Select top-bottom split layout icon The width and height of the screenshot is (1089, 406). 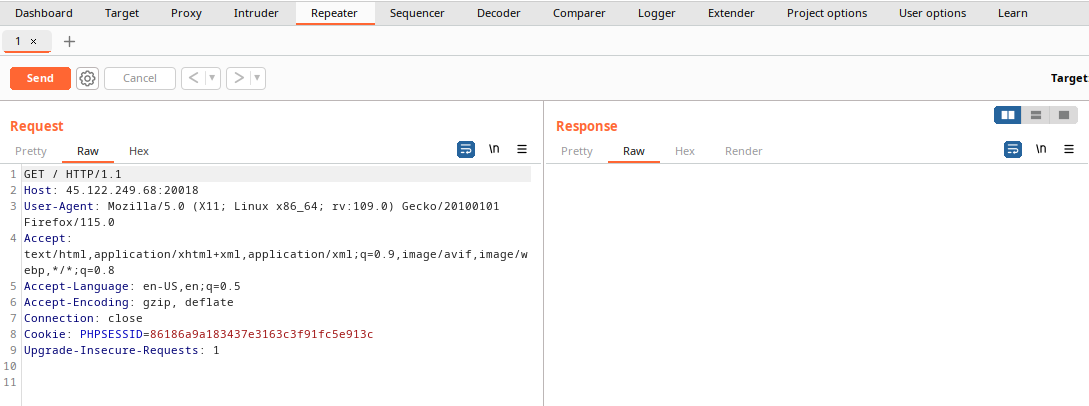tap(1036, 115)
